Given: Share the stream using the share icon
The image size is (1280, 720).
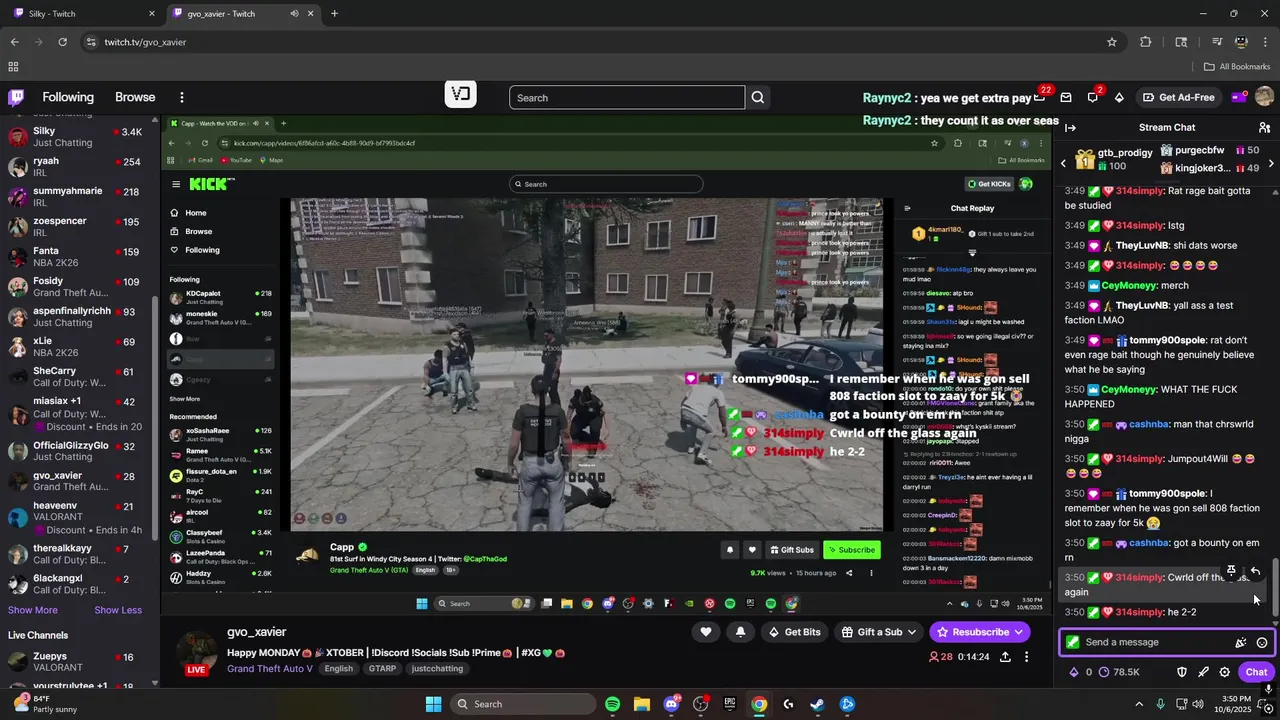Looking at the screenshot, I should tap(1005, 657).
